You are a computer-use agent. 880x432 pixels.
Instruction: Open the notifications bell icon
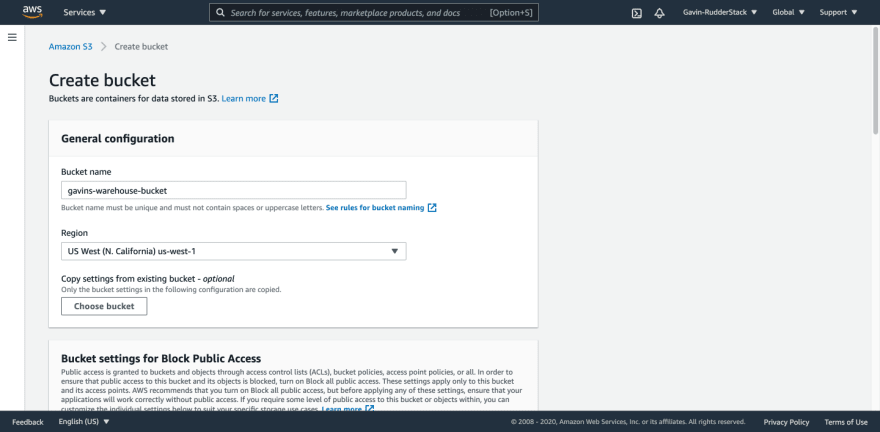659,13
